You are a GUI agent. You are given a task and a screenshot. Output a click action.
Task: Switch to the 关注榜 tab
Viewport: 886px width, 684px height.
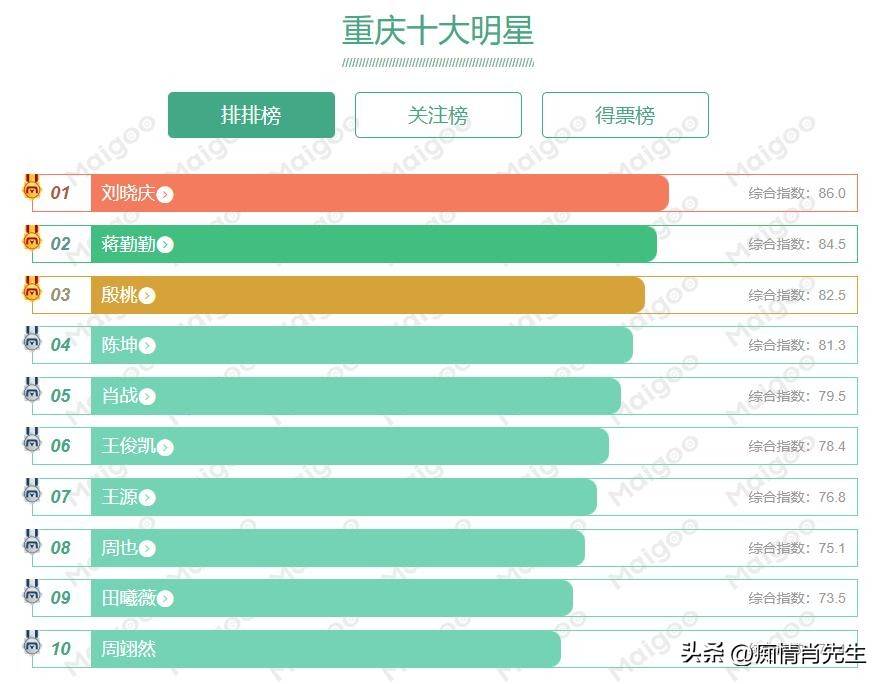(438, 115)
